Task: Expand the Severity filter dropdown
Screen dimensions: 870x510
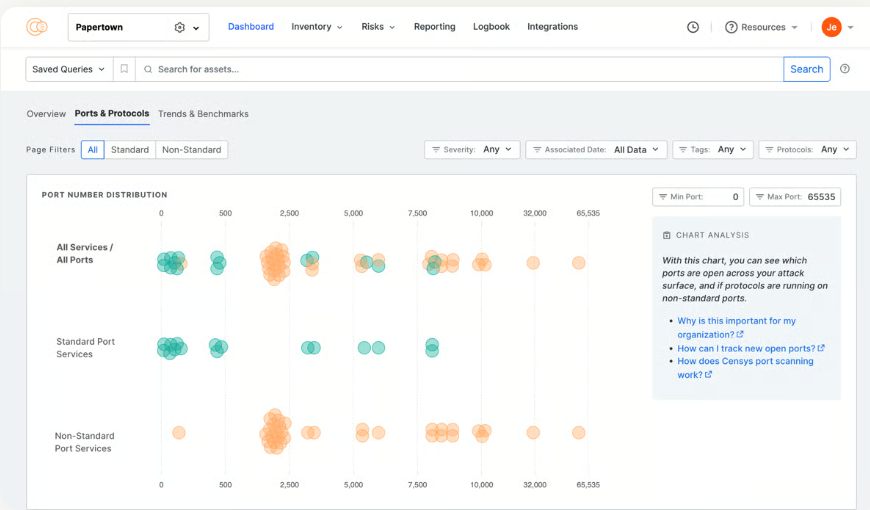Action: 472,150
